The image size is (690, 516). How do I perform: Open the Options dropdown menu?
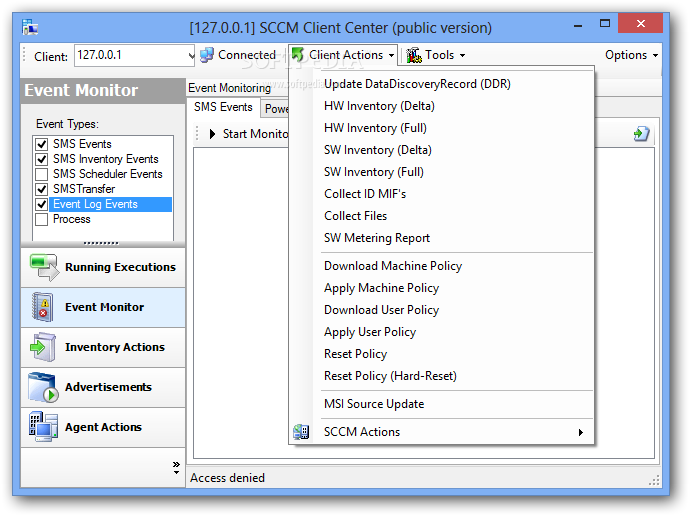[631, 55]
